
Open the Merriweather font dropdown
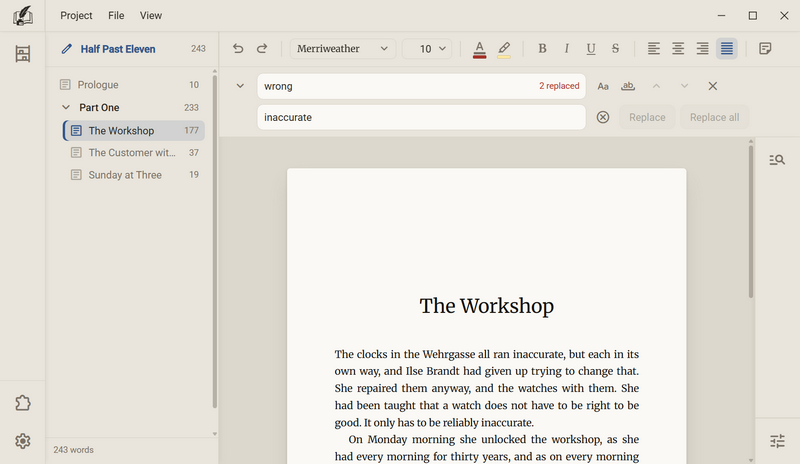point(342,48)
